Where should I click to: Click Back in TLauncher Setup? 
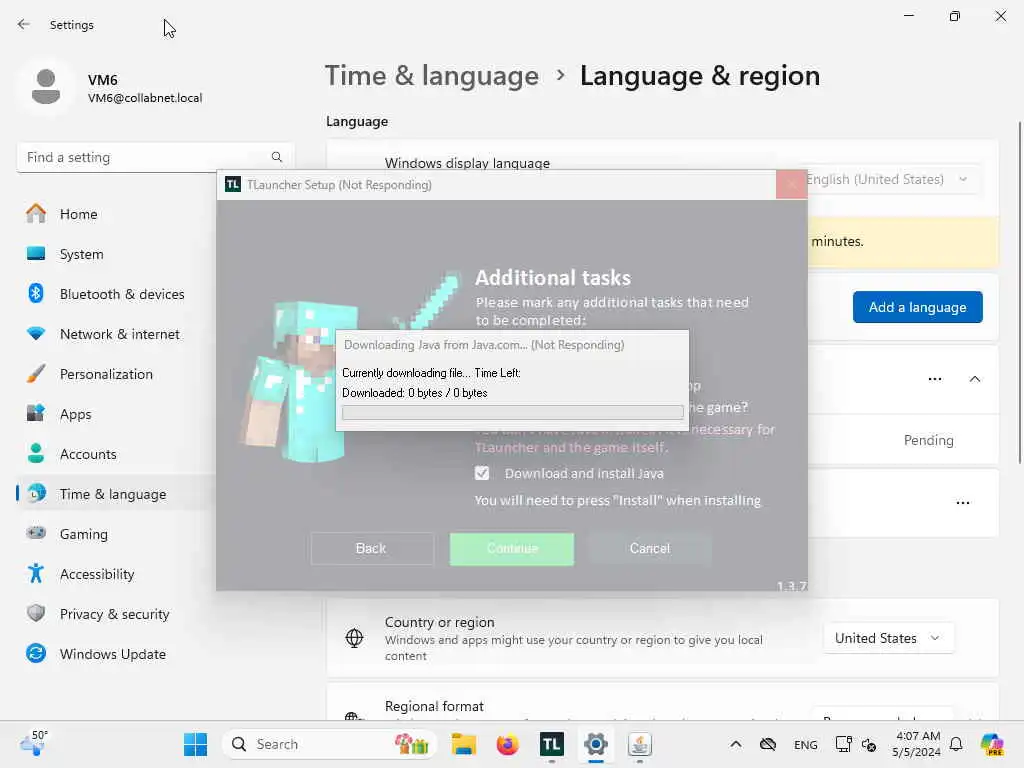coord(371,549)
